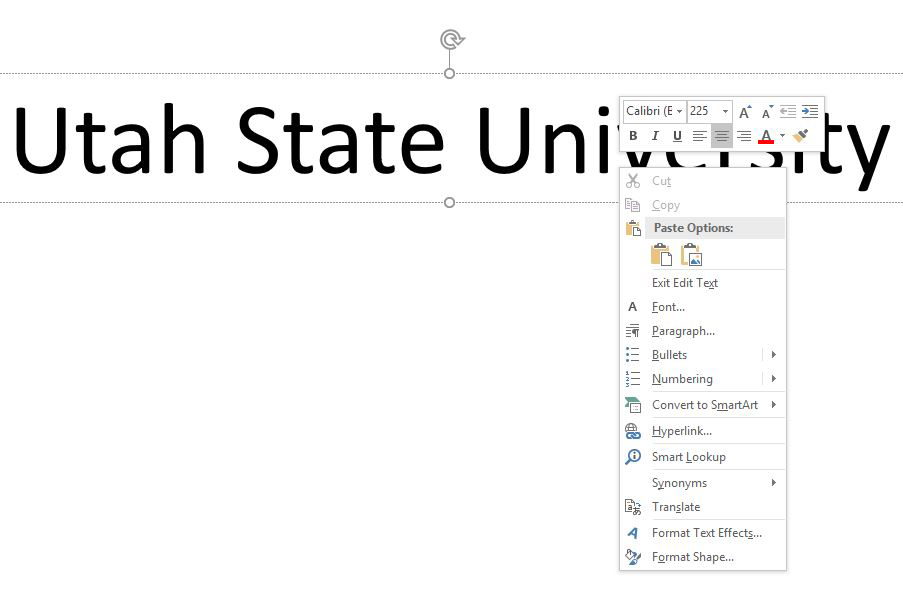The height and width of the screenshot is (611, 903).
Task: Toggle Underline in the mini toolbar
Action: (x=677, y=136)
